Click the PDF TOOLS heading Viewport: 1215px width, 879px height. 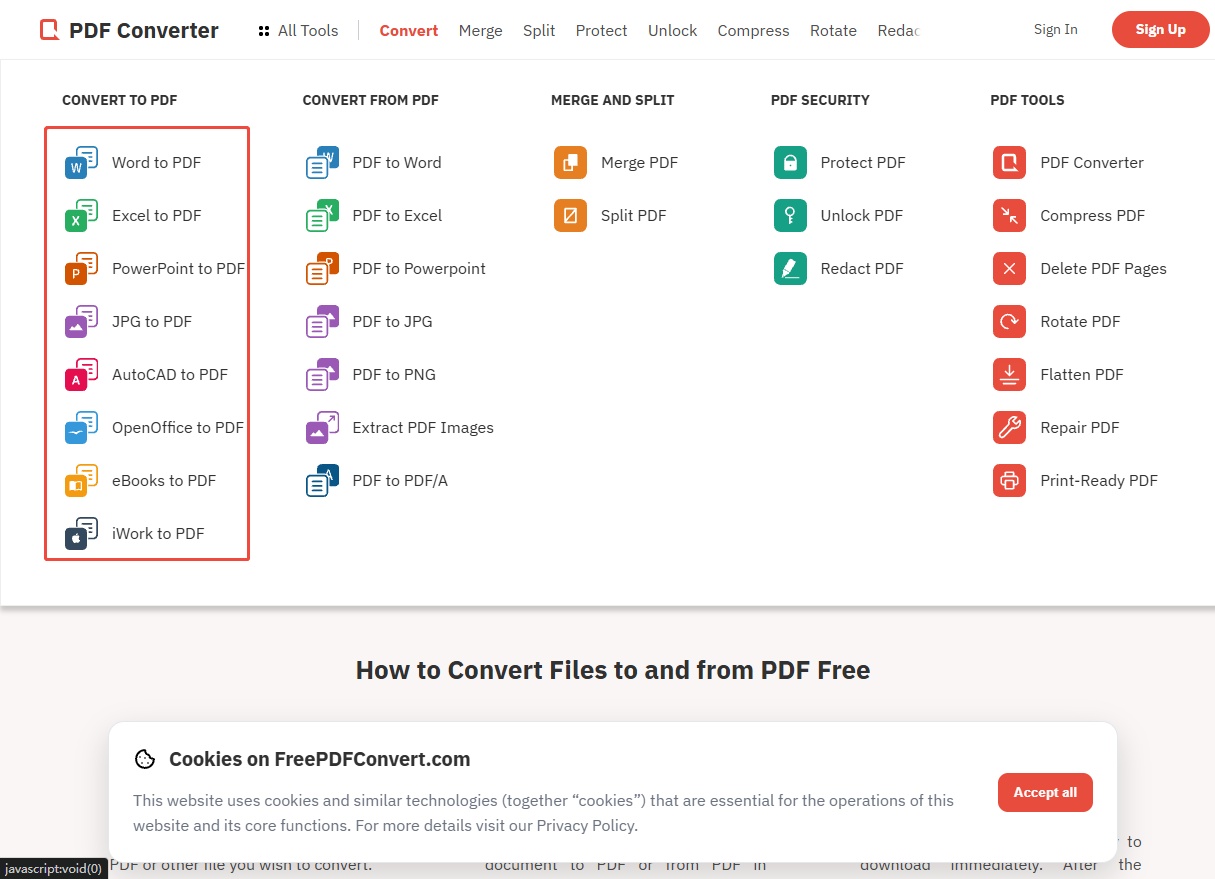tap(1027, 100)
